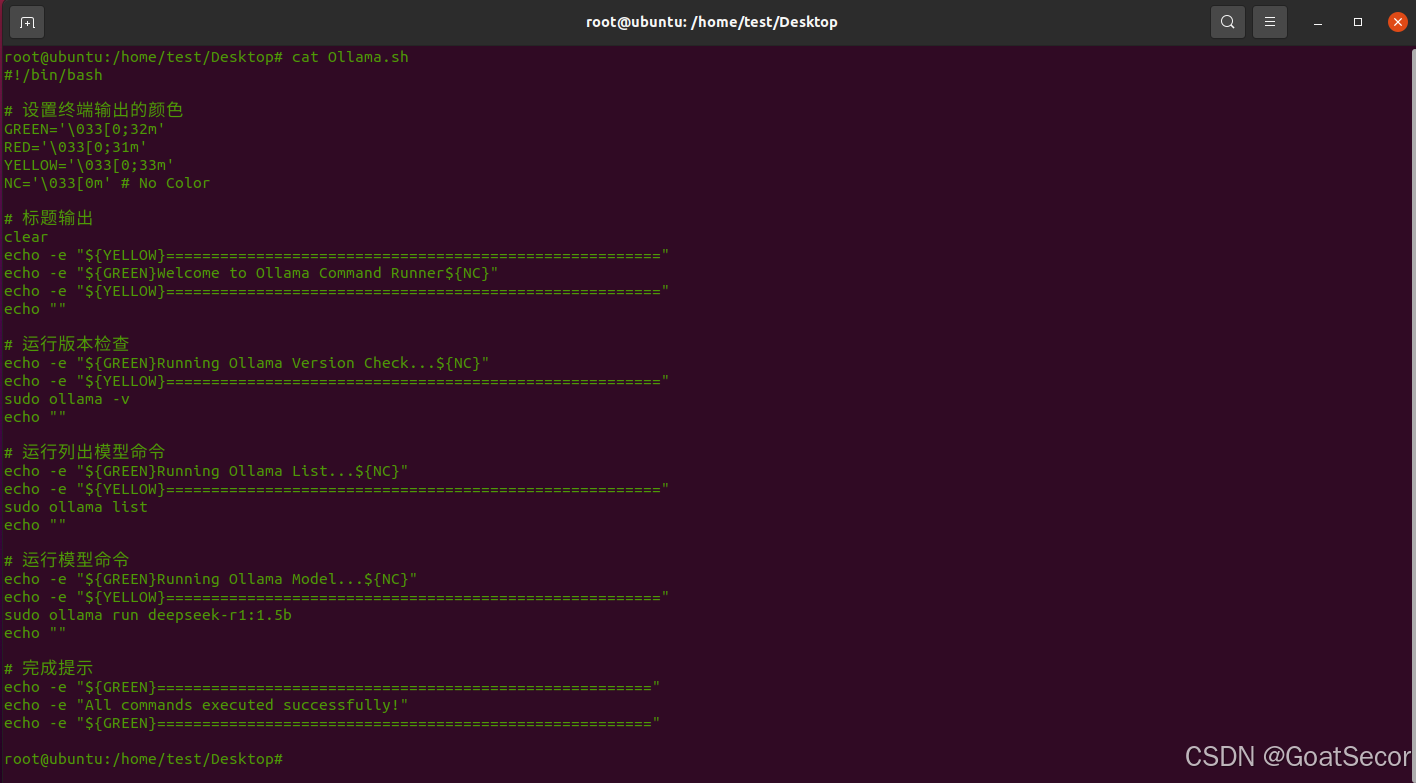This screenshot has height=783, width=1416.
Task: Click the GREEN='\033[0;32m' line
Action: point(84,129)
